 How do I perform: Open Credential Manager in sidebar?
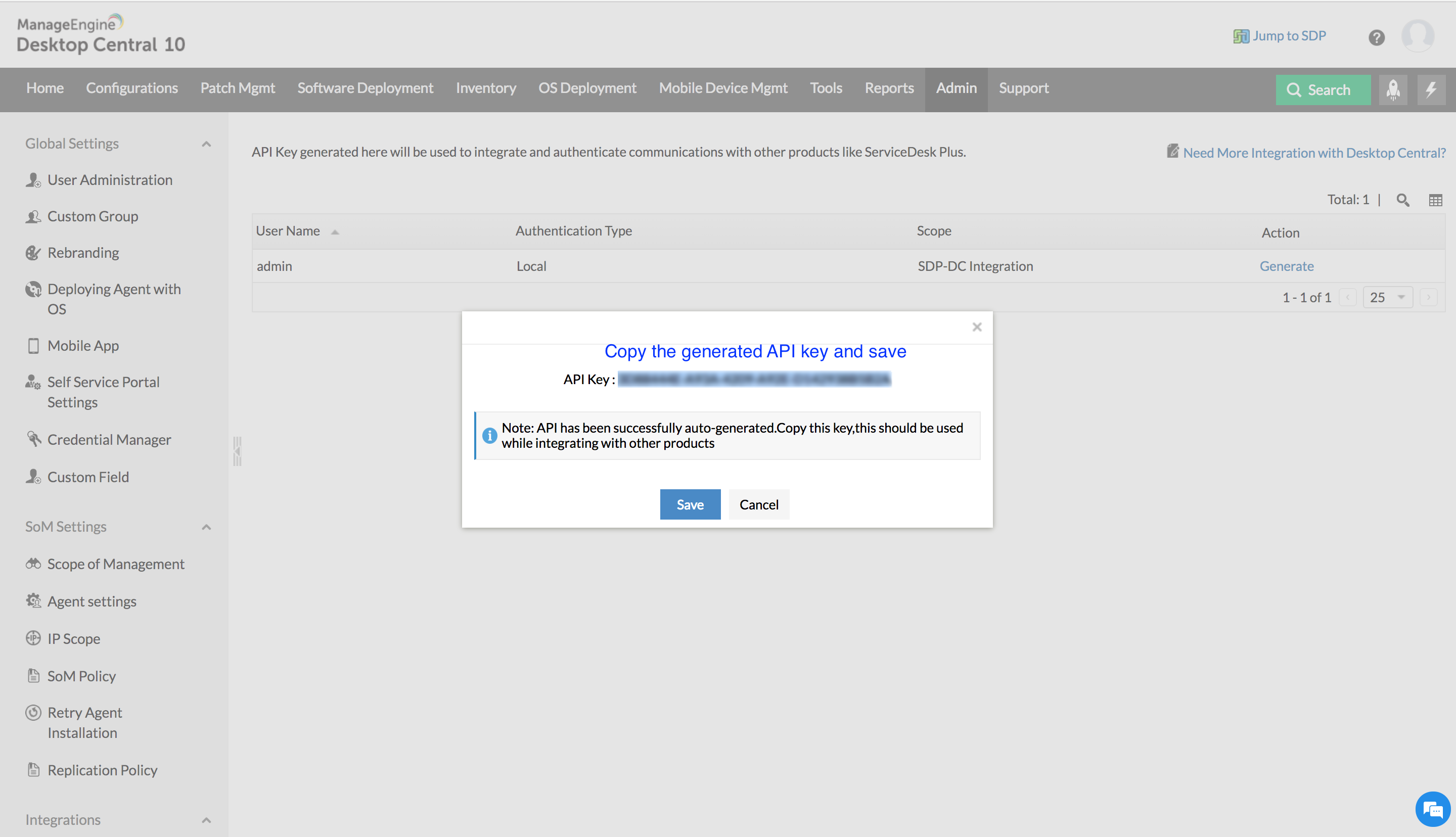click(x=109, y=440)
